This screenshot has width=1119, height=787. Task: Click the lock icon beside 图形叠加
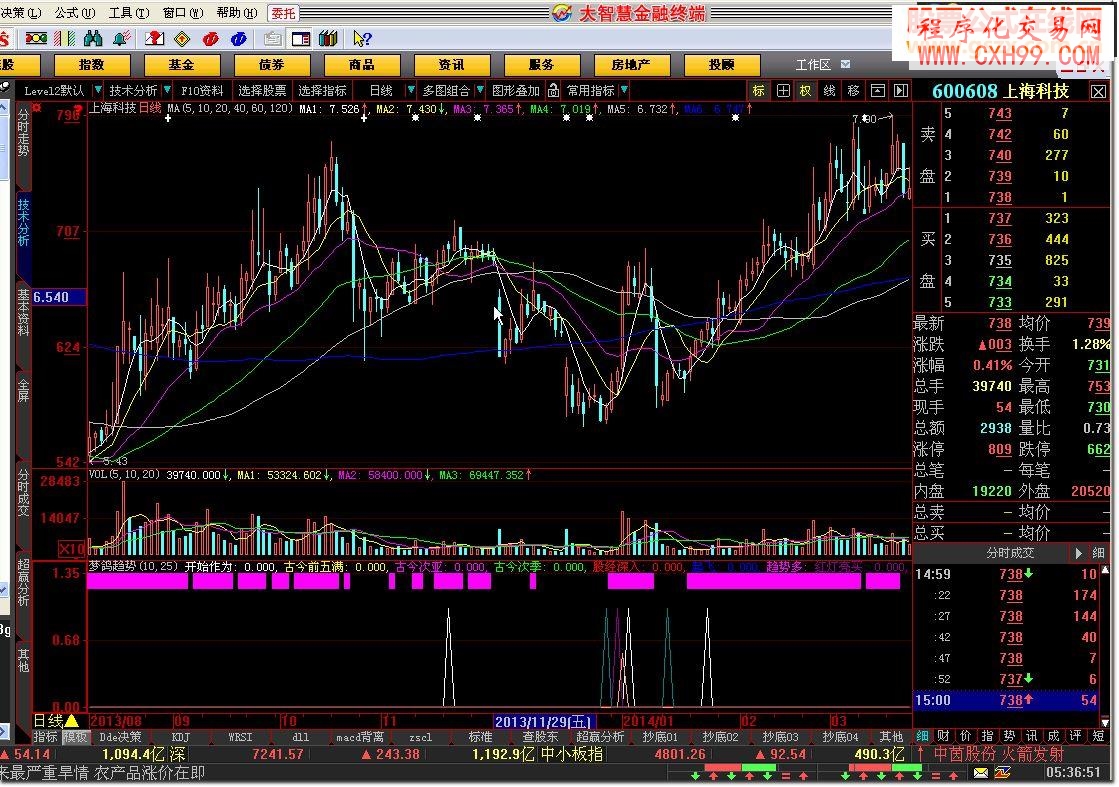pyautogui.click(x=553, y=90)
